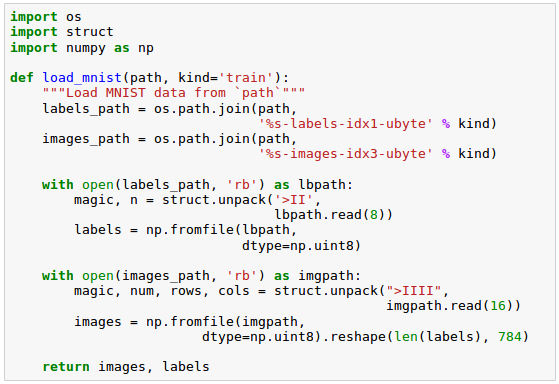Click the '>II' format string

point(294,200)
